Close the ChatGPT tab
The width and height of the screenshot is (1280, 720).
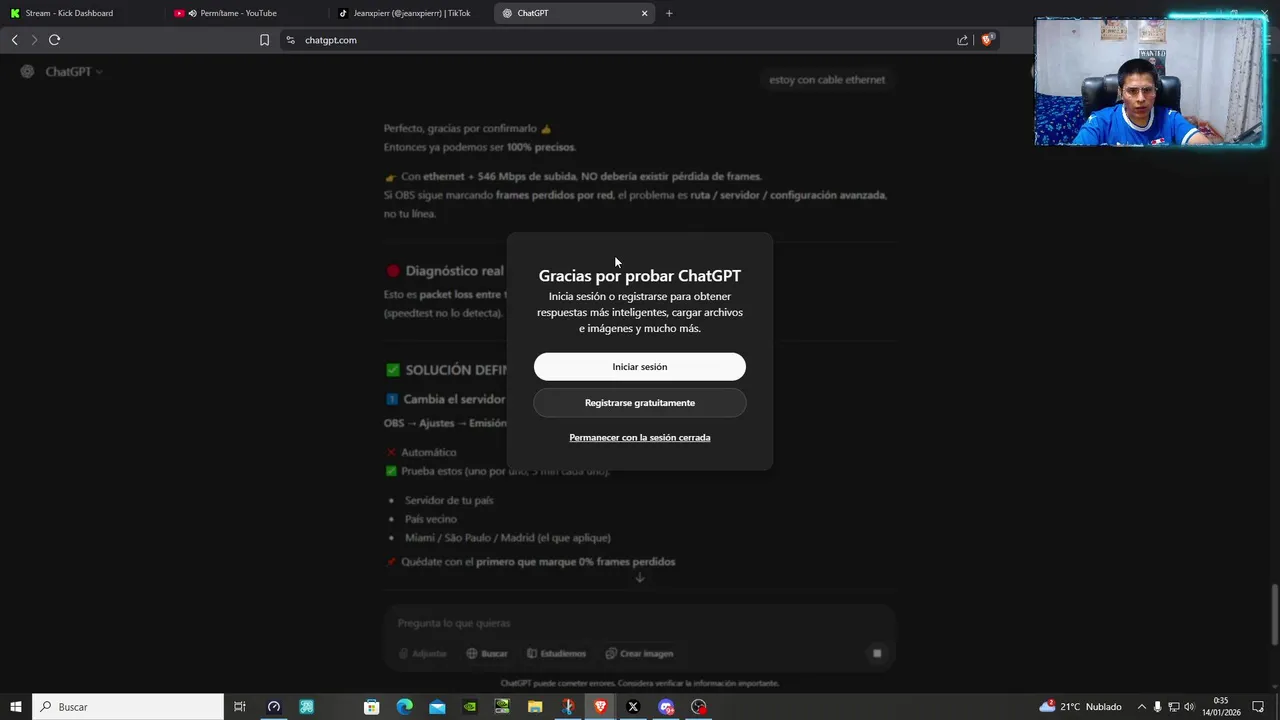644,13
